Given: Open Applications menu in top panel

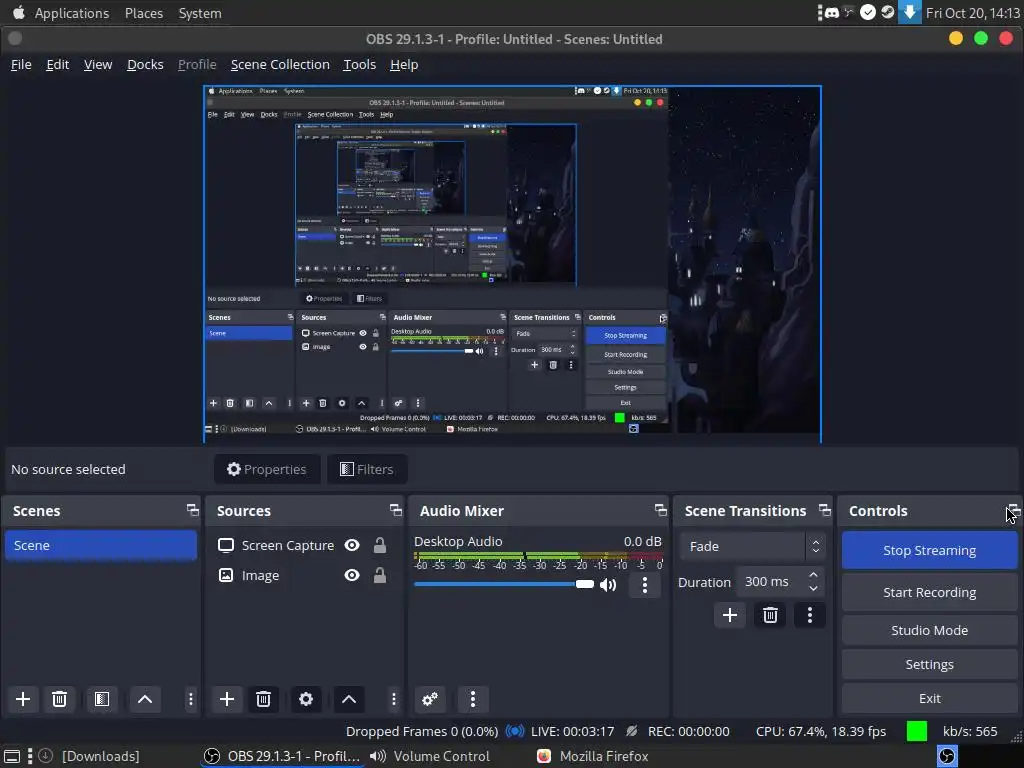Looking at the screenshot, I should pyautogui.click(x=72, y=13).
